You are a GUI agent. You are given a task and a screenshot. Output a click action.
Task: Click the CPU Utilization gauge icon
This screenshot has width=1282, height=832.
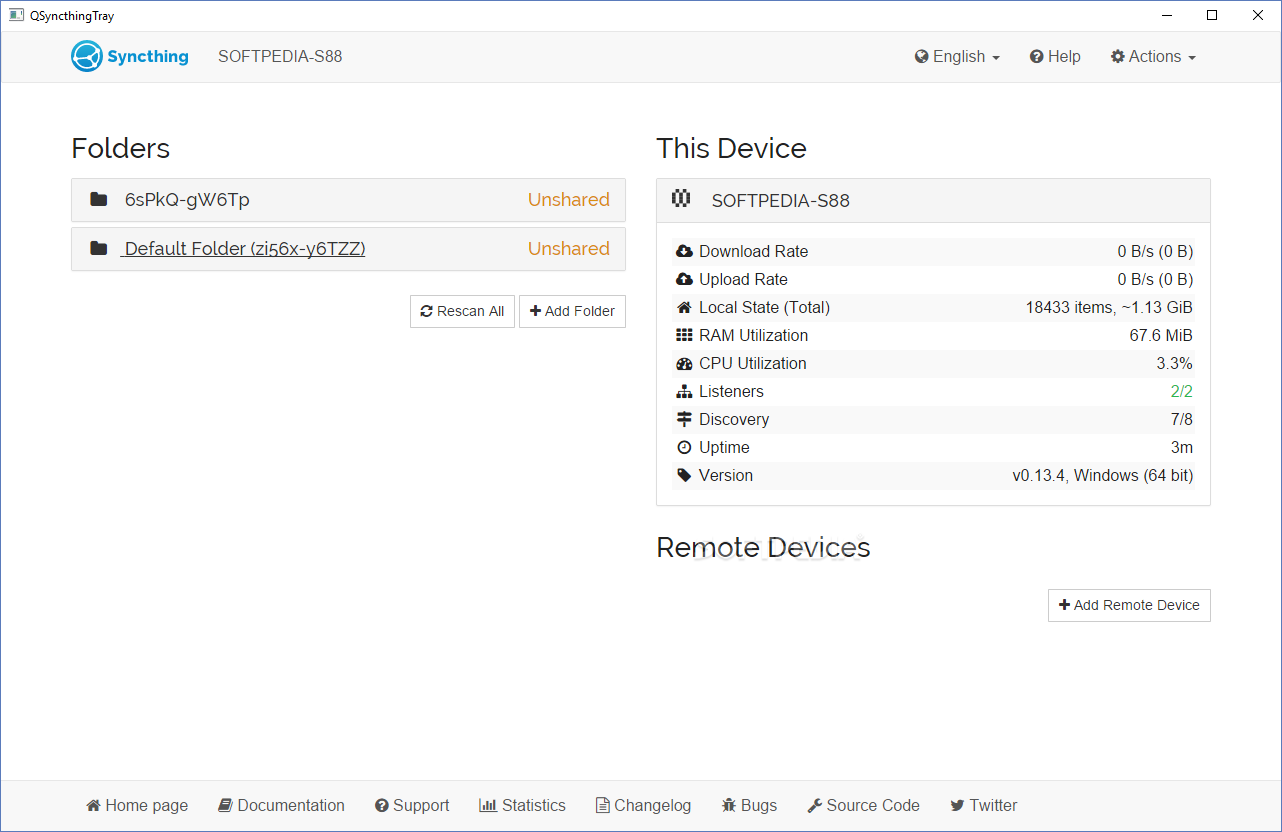(x=684, y=363)
